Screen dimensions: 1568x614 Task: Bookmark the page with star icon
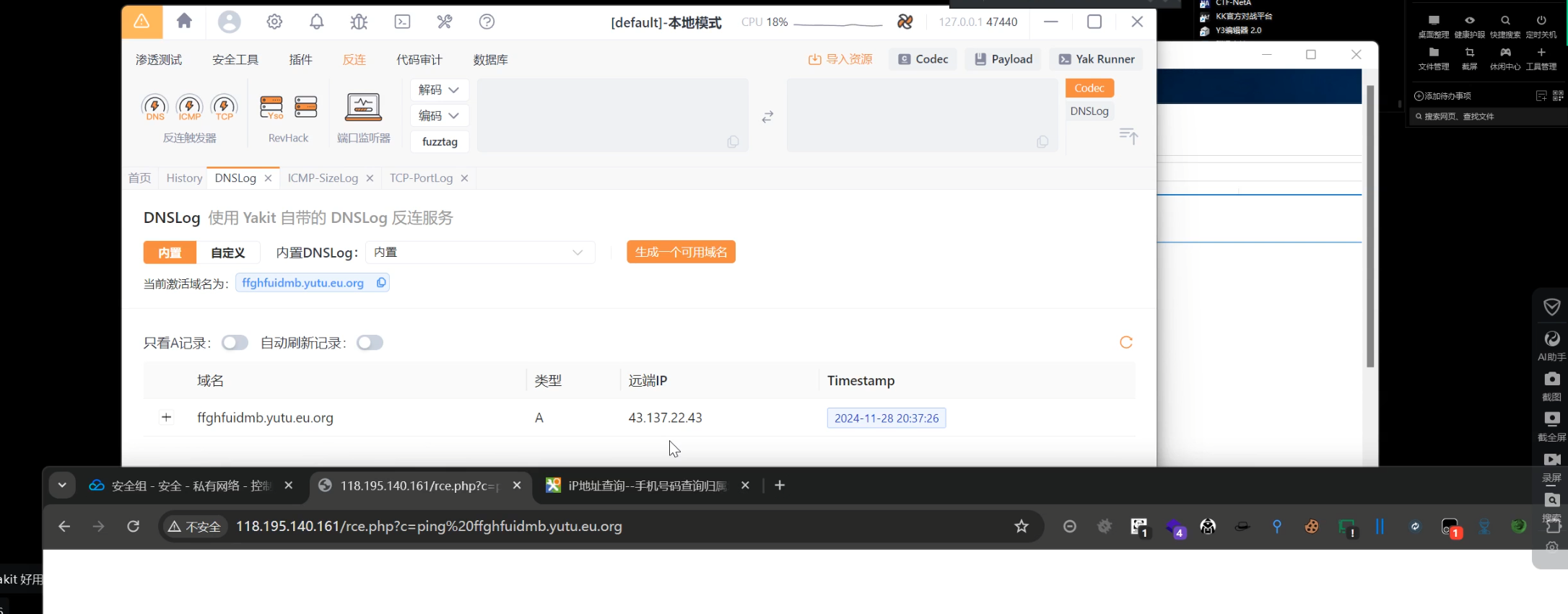pyautogui.click(x=1021, y=526)
